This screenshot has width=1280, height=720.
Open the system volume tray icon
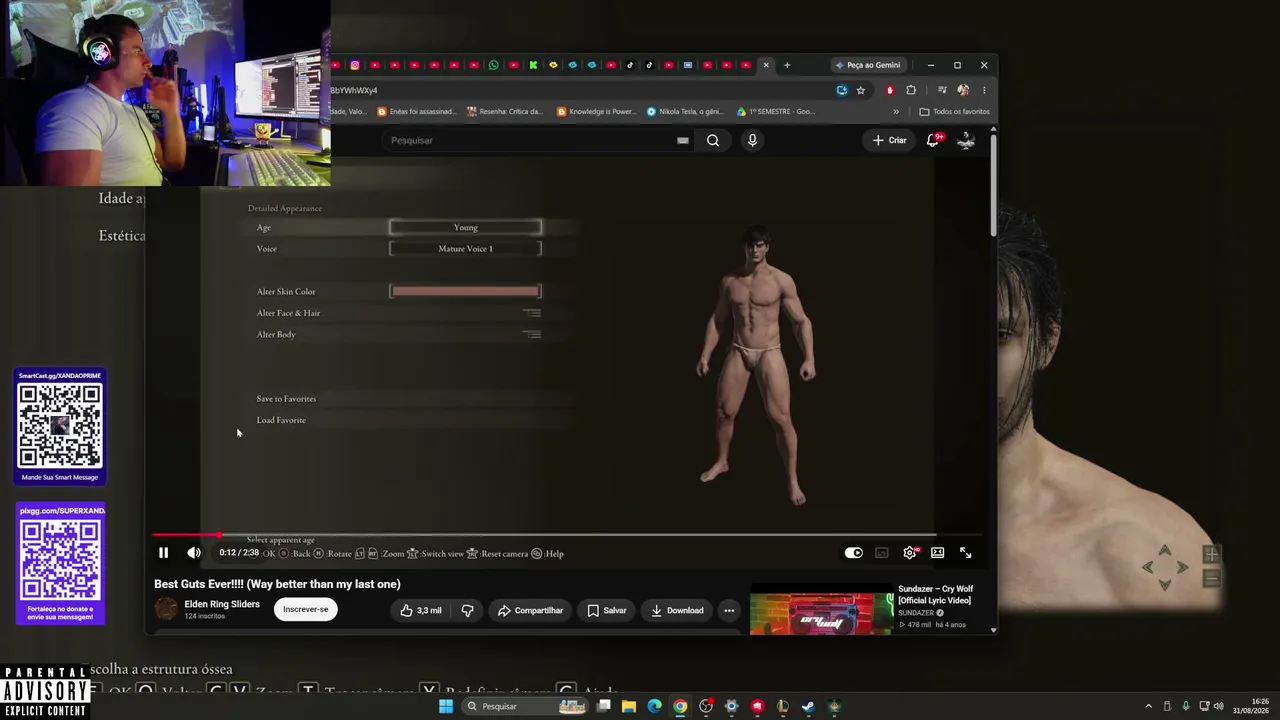coord(1221,706)
